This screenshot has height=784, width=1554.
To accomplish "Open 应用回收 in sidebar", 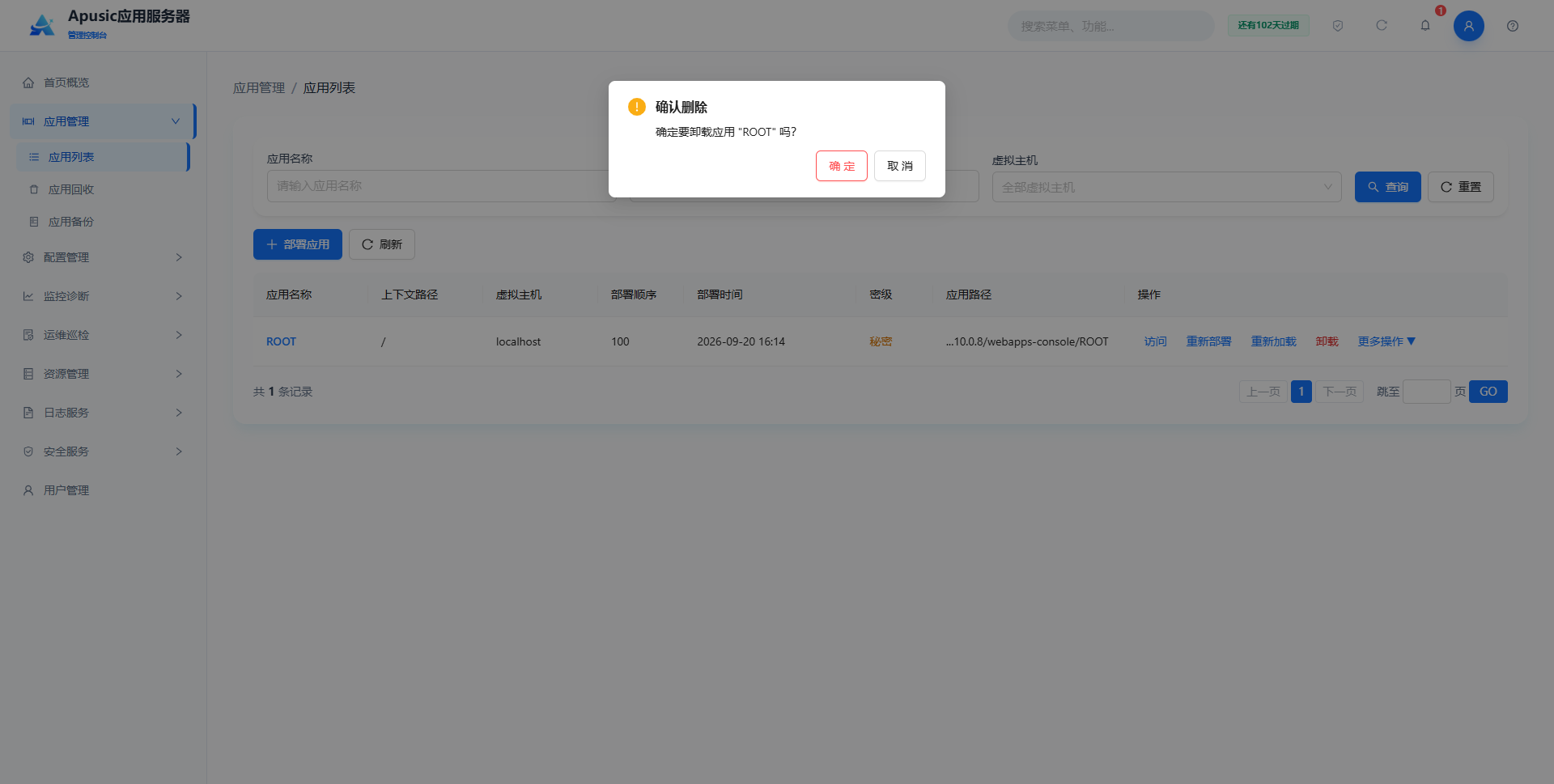I will [103, 189].
